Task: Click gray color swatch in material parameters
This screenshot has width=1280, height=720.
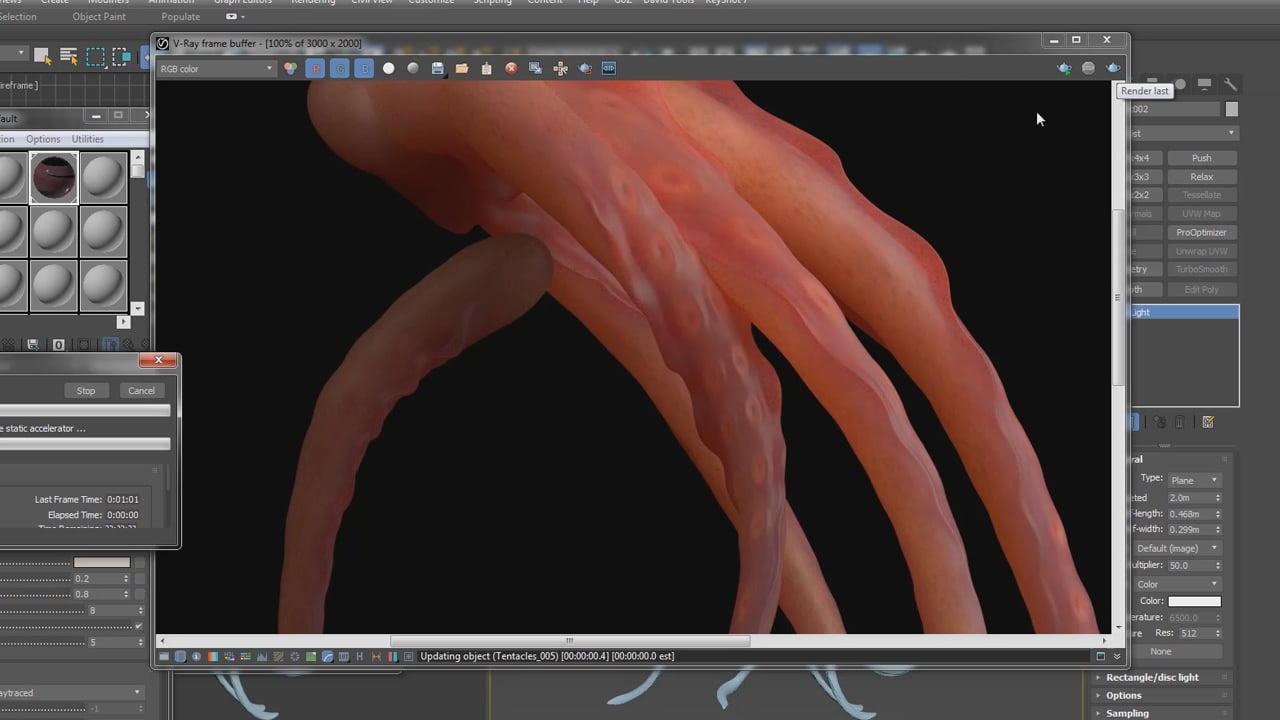Action: point(101,562)
